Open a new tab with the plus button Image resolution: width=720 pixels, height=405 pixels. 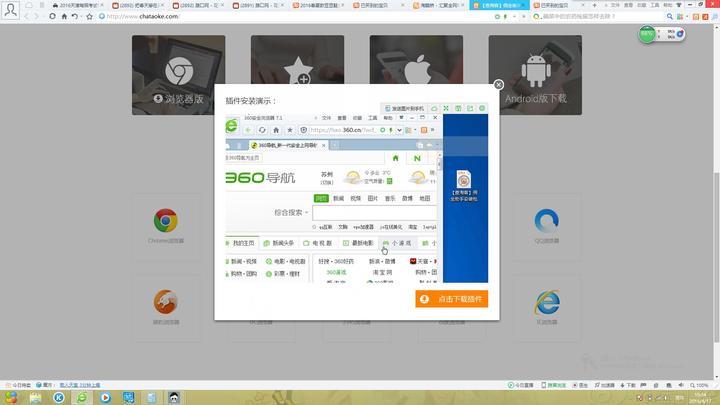[x=594, y=5]
